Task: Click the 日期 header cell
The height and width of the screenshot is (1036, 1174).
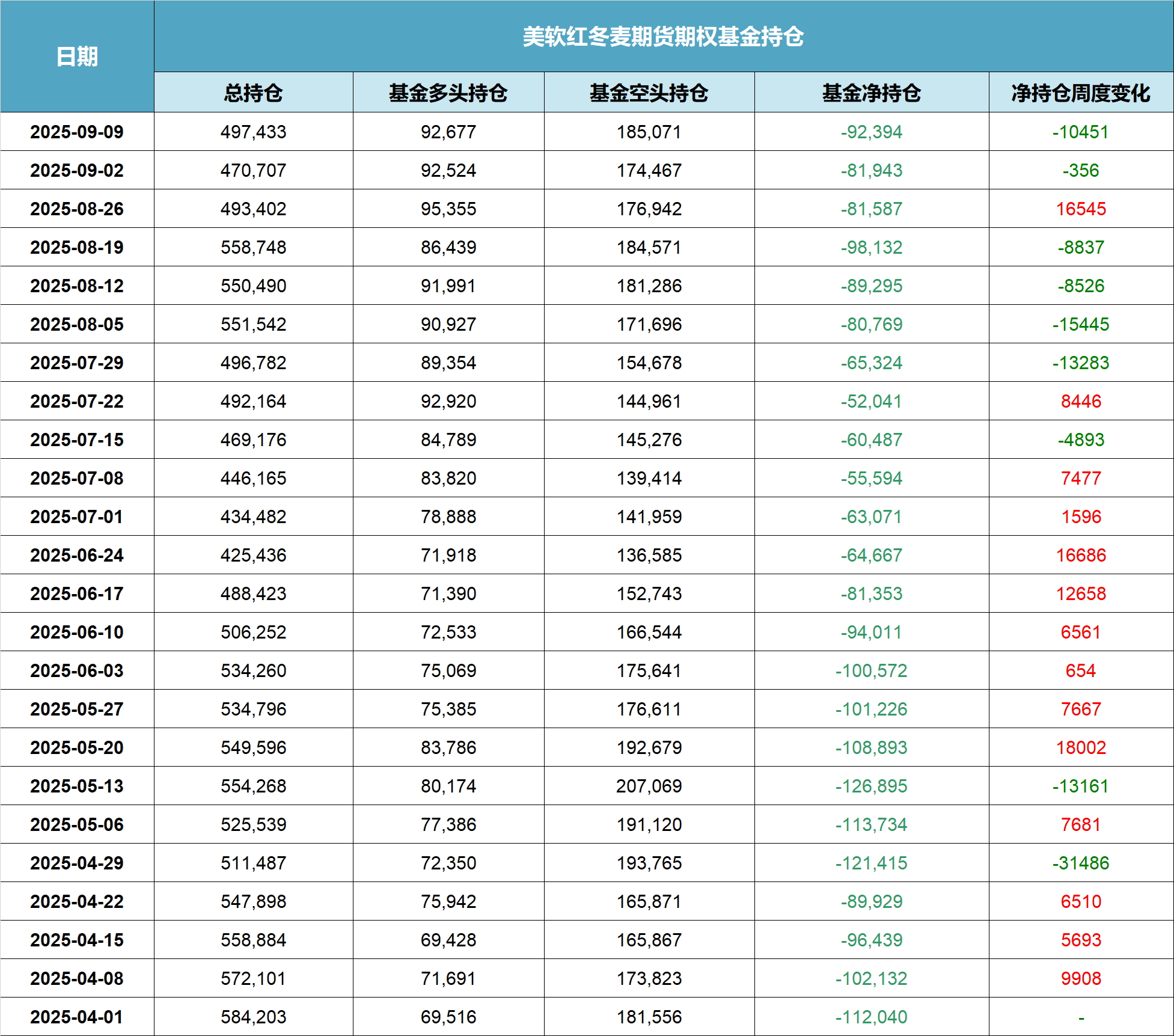Action: click(77, 57)
